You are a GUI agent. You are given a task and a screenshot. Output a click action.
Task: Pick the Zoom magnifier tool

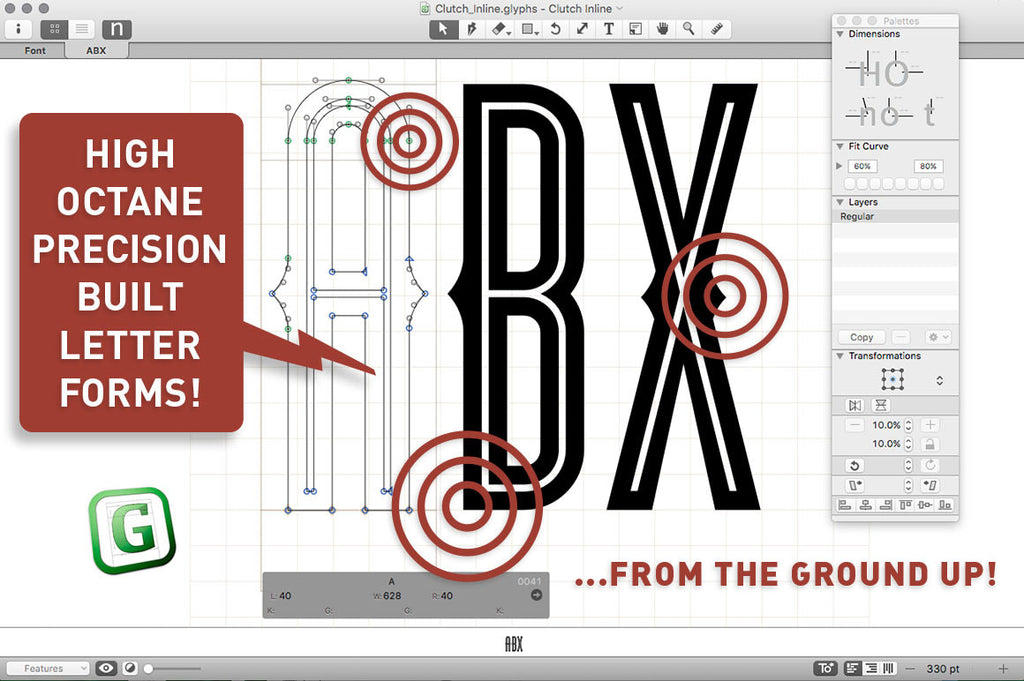point(689,29)
